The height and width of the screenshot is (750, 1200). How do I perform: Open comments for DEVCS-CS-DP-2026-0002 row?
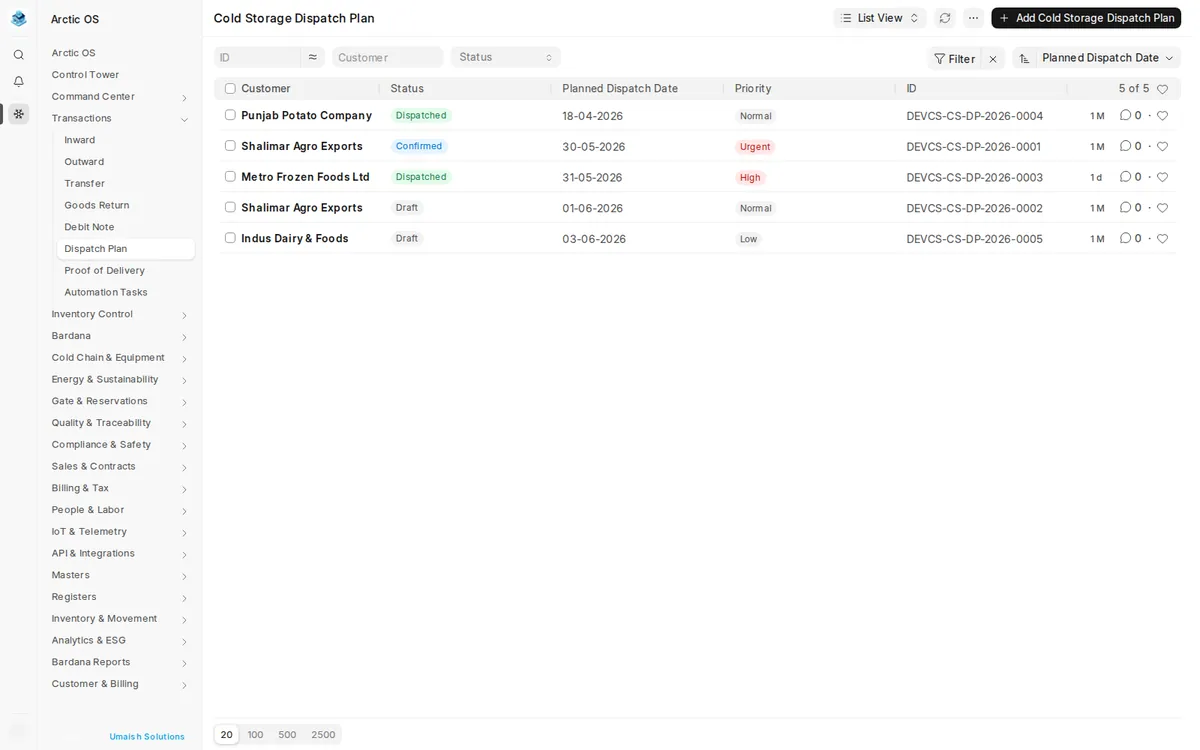[1130, 208]
